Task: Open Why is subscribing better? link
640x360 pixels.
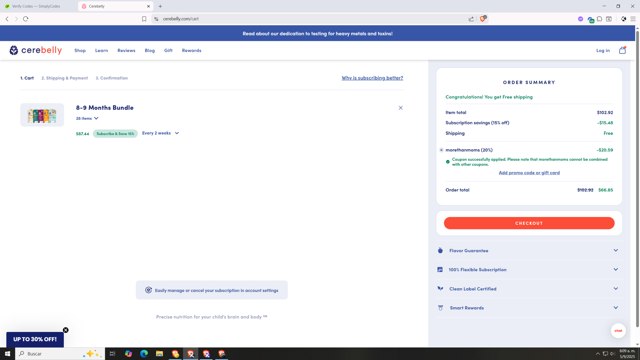Action: coord(372,78)
